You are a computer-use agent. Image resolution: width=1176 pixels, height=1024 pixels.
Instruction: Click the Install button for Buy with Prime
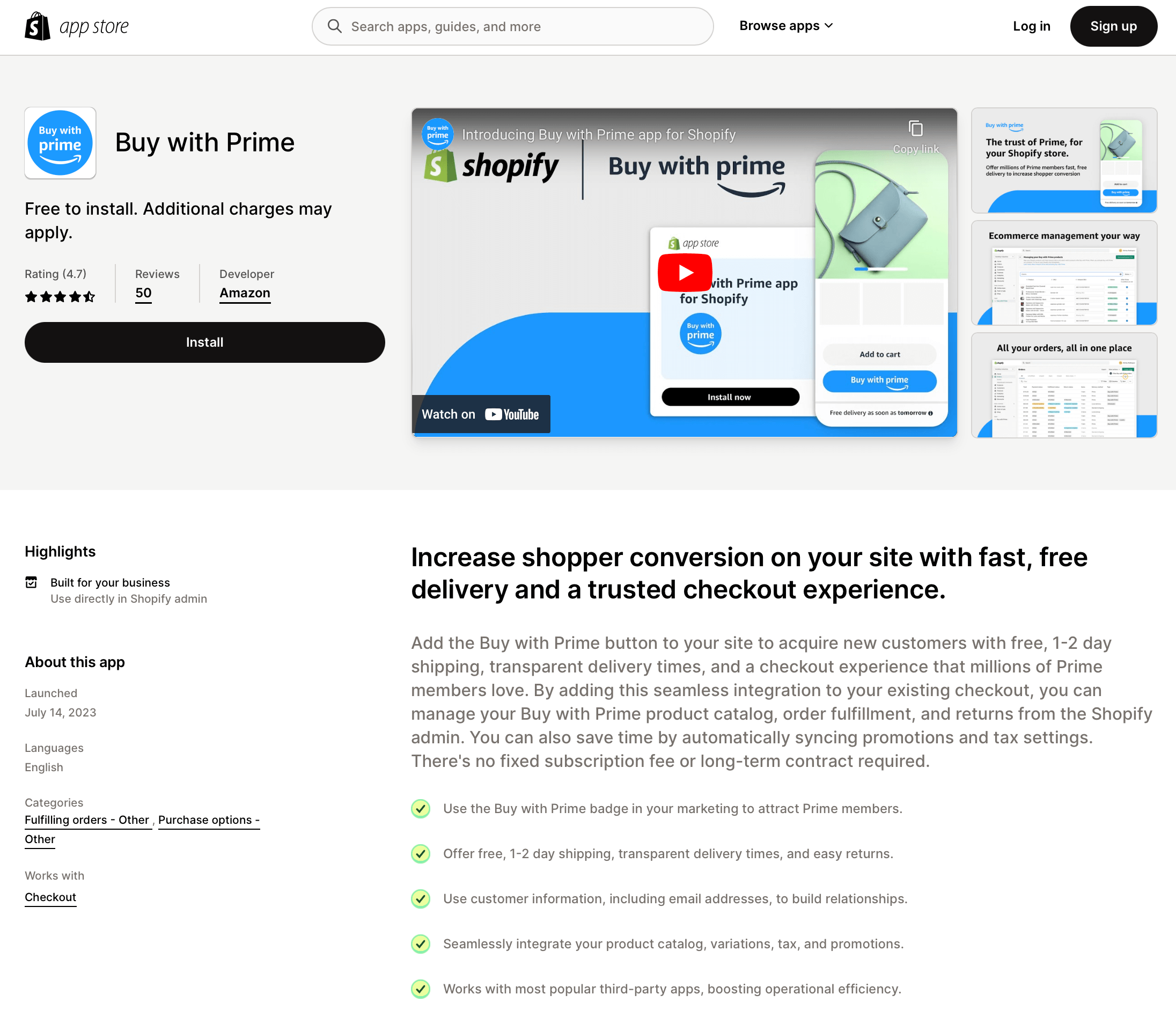[205, 342]
